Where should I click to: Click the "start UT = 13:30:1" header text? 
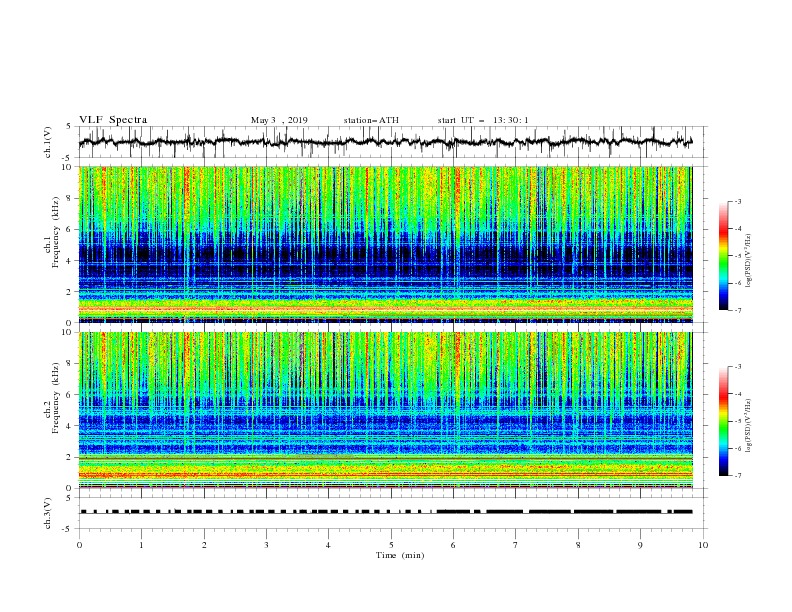(x=483, y=120)
